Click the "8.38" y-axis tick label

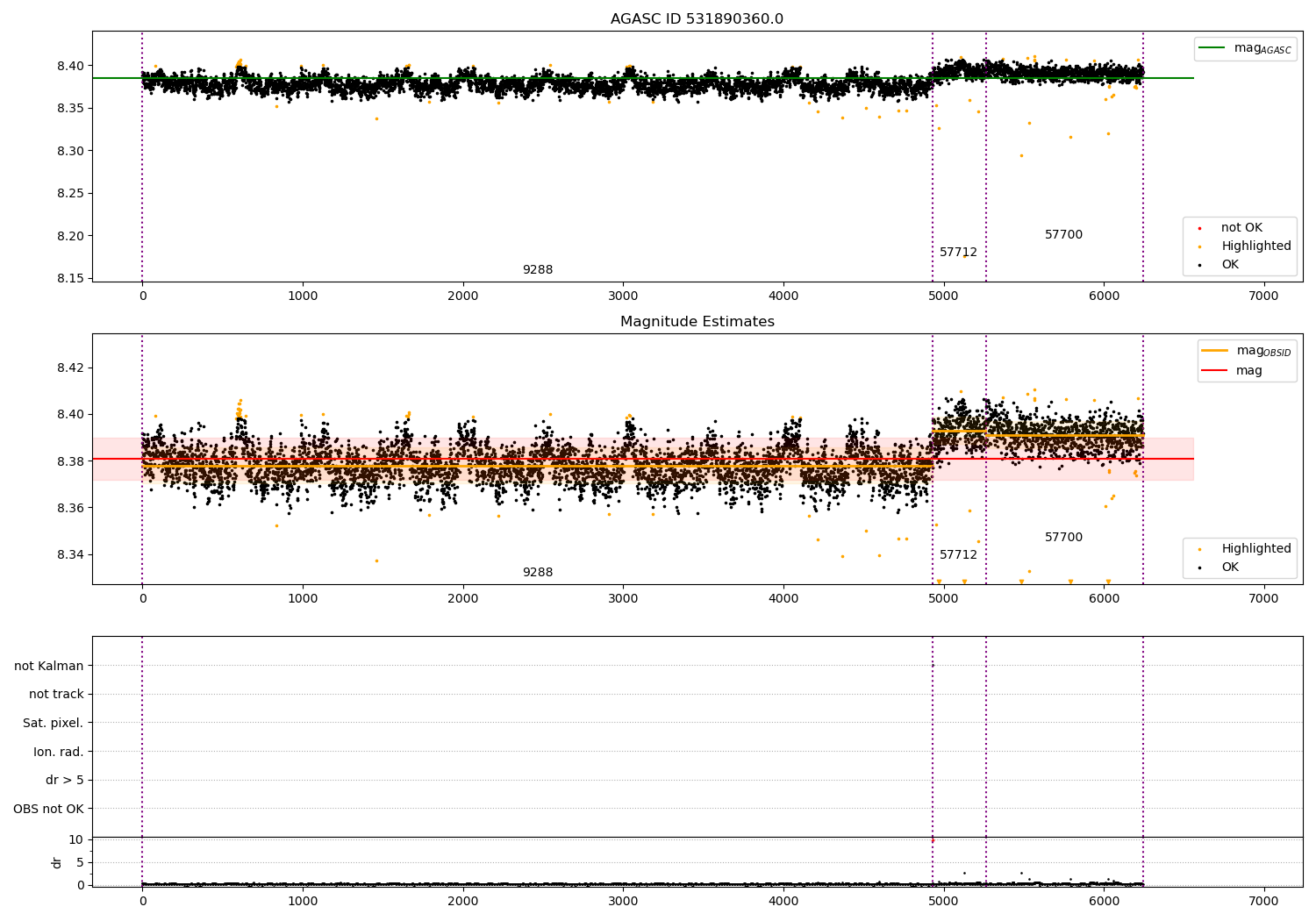point(70,461)
